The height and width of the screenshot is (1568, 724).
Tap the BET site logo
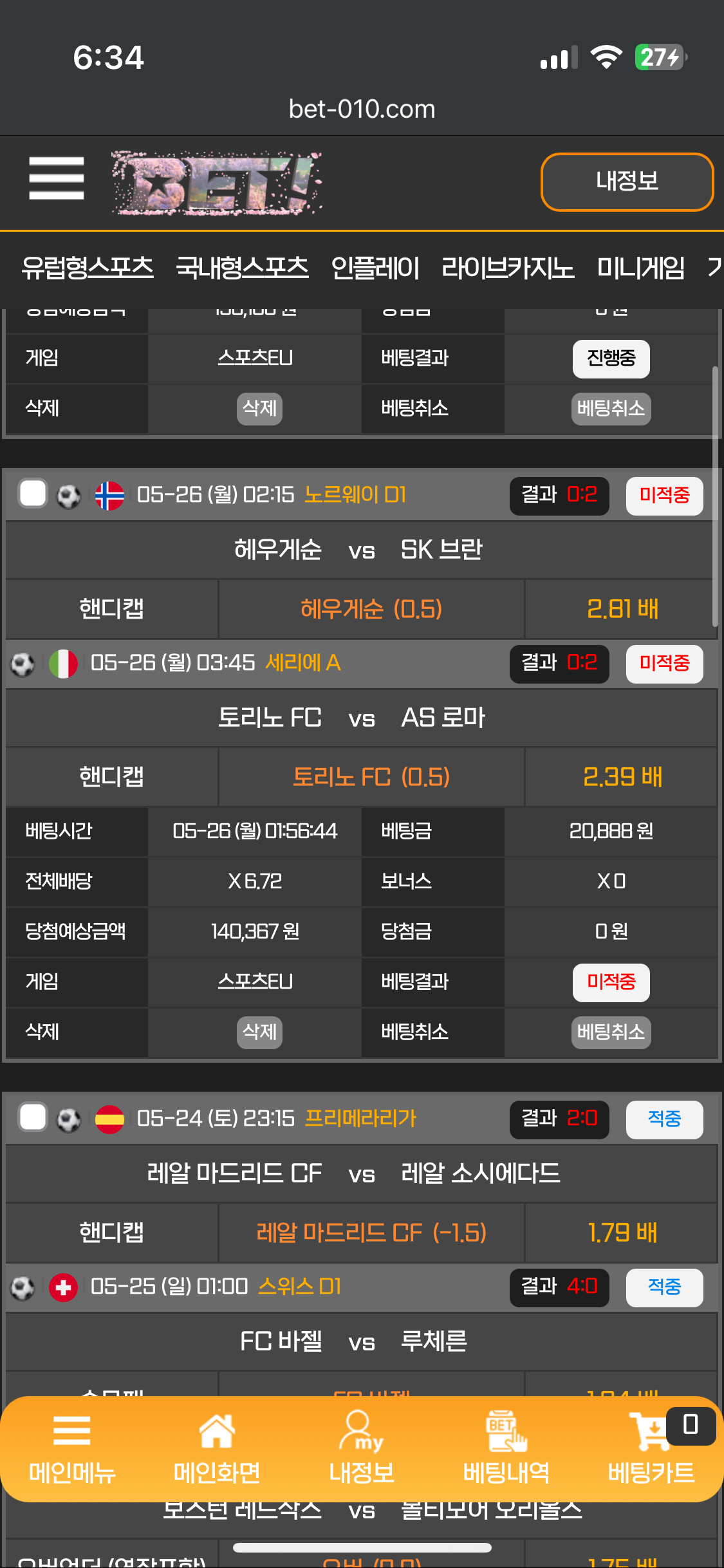pos(217,183)
